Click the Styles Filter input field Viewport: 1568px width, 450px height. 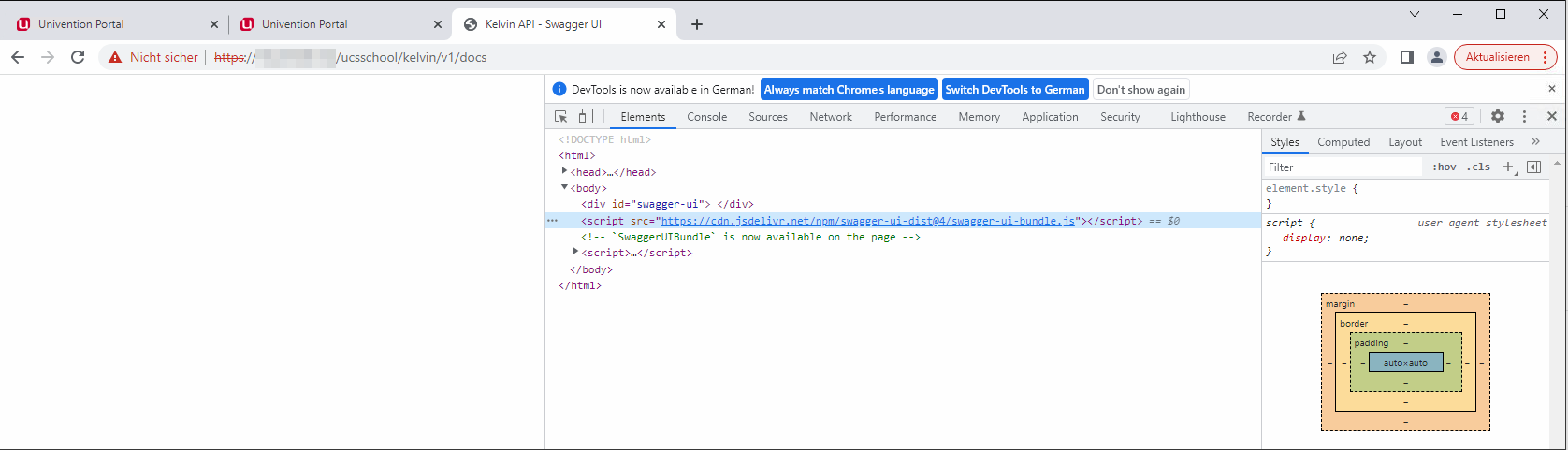pyautogui.click(x=1343, y=167)
